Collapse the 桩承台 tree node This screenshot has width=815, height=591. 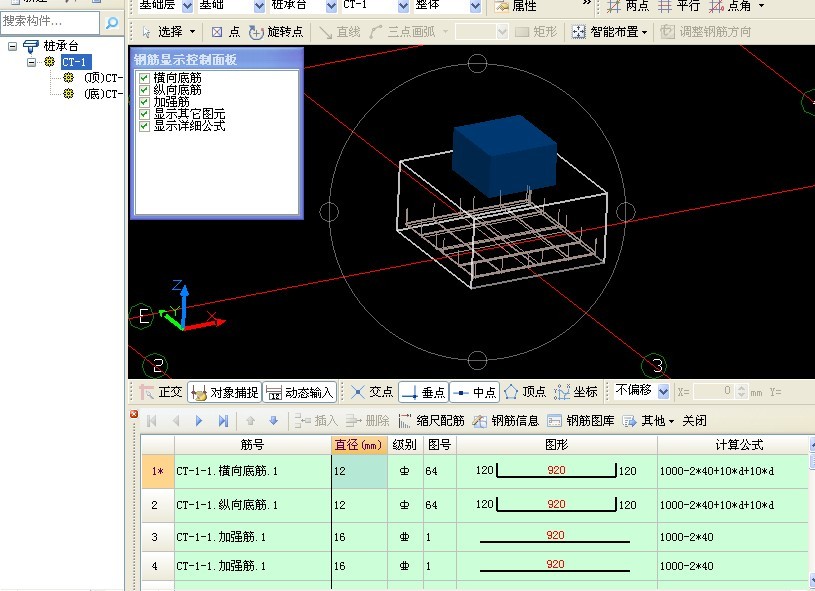[x=12, y=46]
